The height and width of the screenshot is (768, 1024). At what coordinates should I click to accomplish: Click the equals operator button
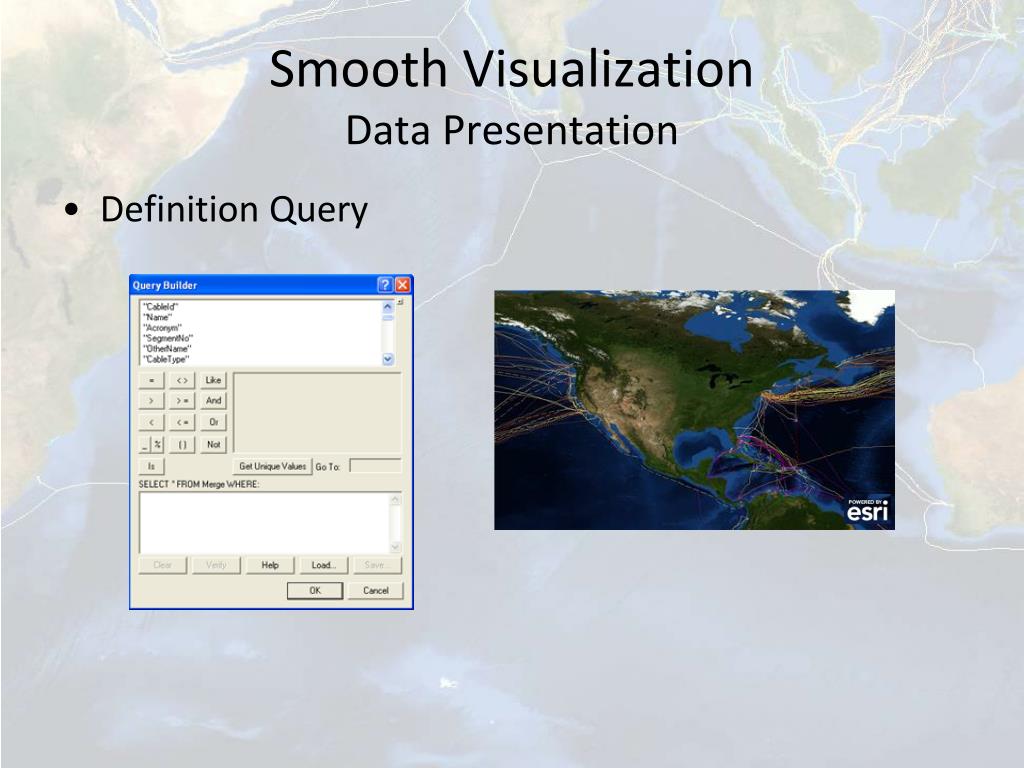tap(152, 380)
